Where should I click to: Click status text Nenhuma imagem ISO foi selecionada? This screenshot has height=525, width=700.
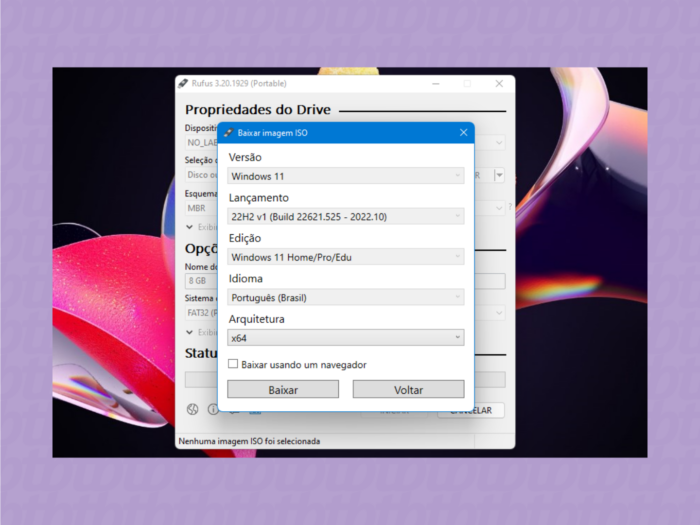tap(249, 441)
